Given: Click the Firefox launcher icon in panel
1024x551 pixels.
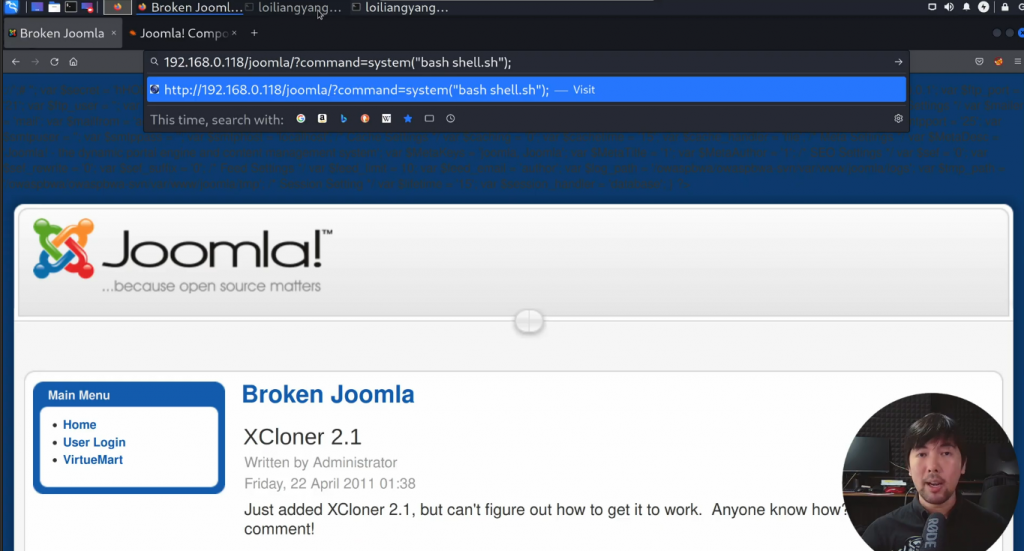Looking at the screenshot, I should [x=117, y=7].
